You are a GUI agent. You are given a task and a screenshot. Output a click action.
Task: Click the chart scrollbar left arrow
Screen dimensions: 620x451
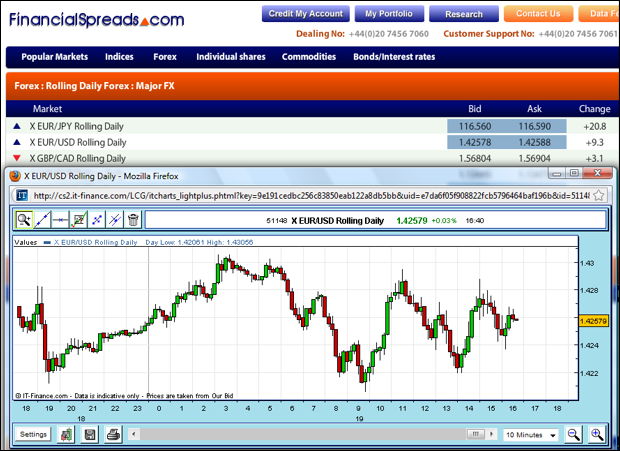point(134,434)
